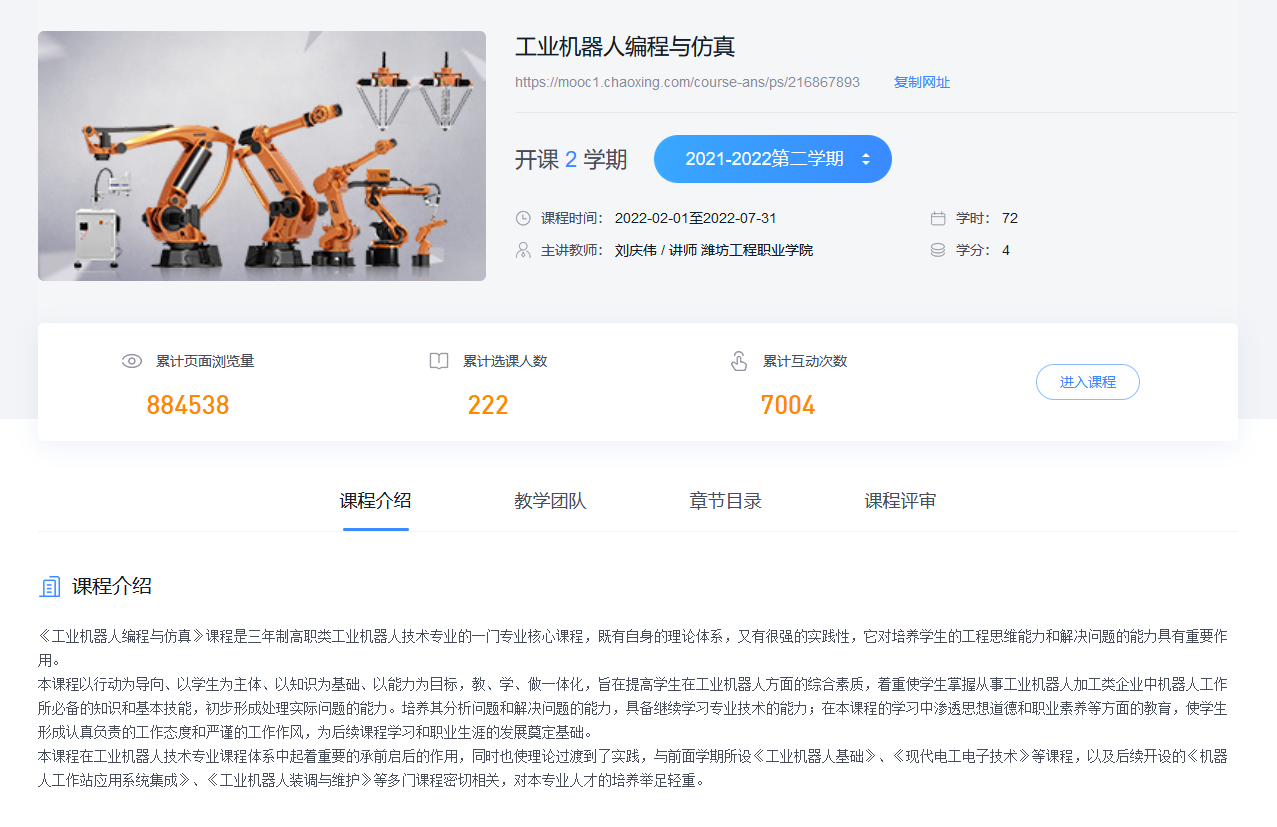Image resolution: width=1277 pixels, height=827 pixels.
Task: Click the 学分 value 4
Action: (1006, 250)
